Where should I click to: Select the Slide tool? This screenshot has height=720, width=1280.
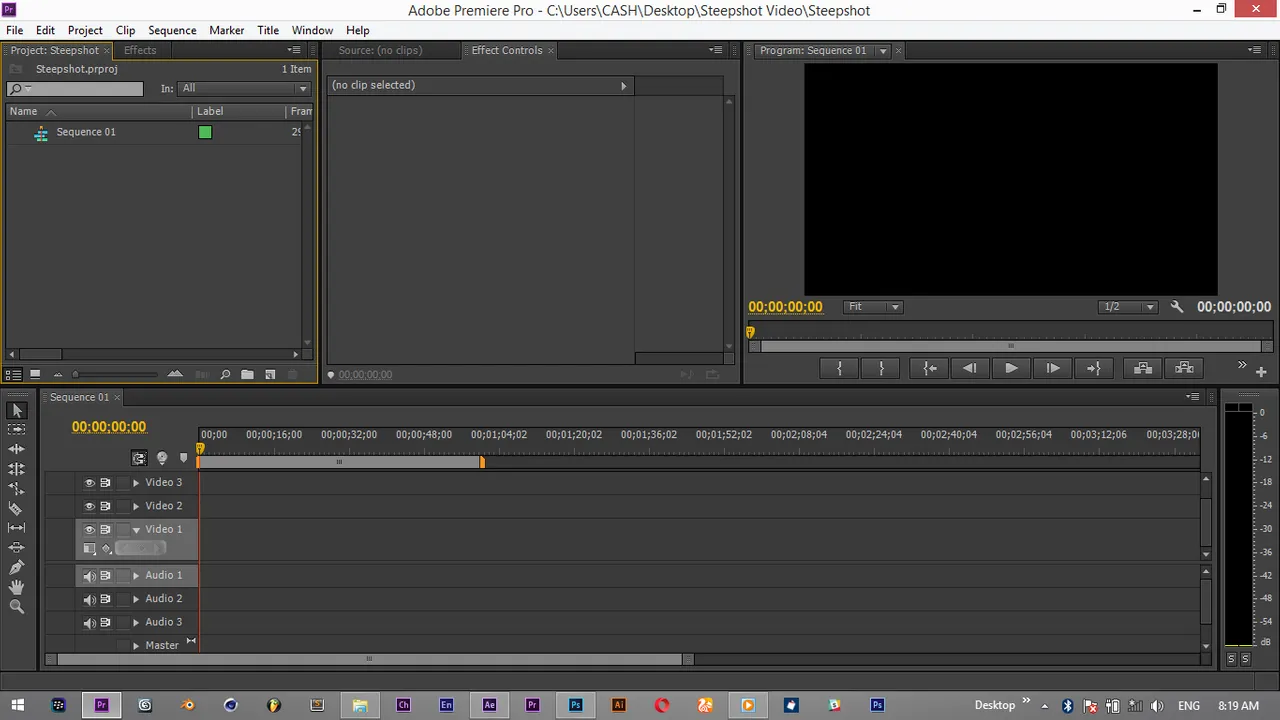coord(16,548)
